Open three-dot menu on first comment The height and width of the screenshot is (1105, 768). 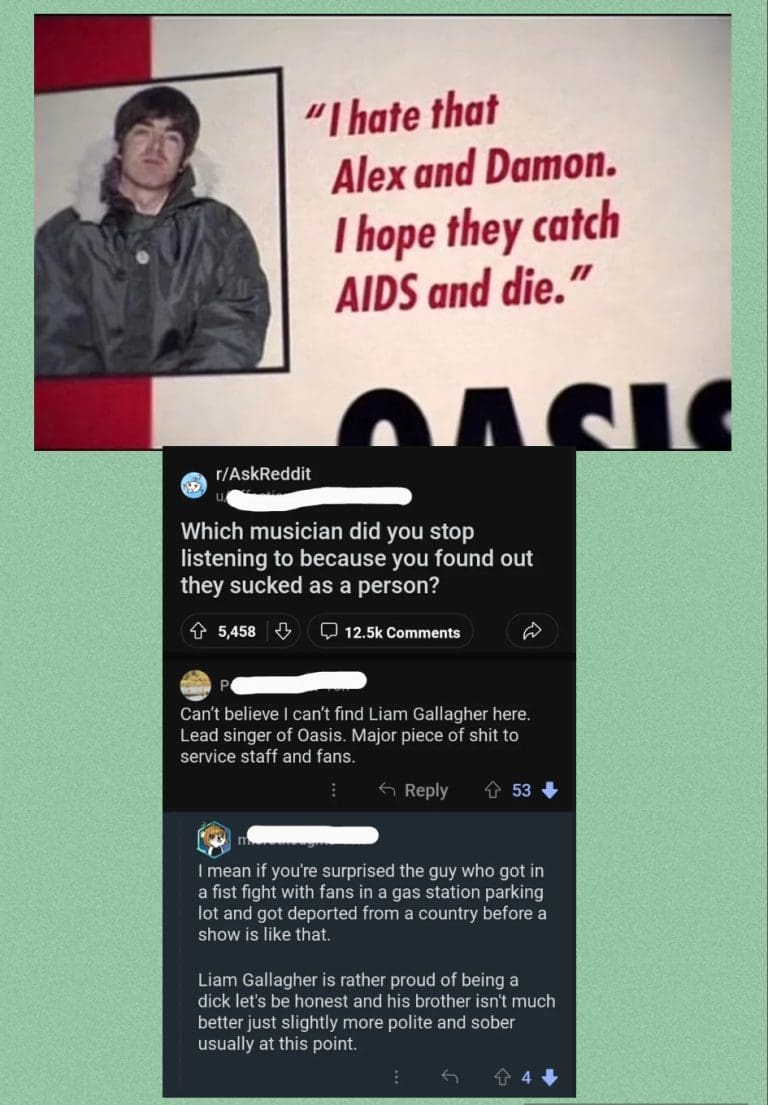pyautogui.click(x=334, y=791)
